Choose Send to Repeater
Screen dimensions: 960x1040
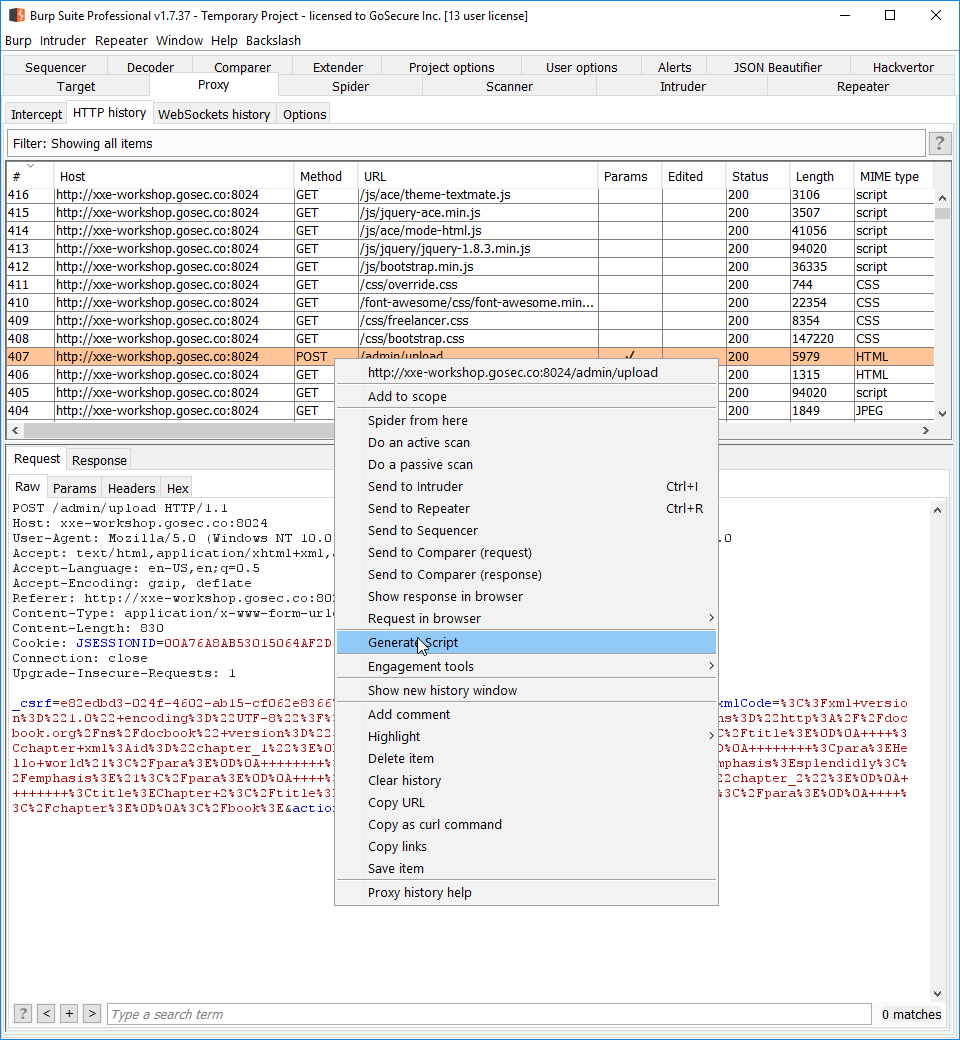click(416, 508)
